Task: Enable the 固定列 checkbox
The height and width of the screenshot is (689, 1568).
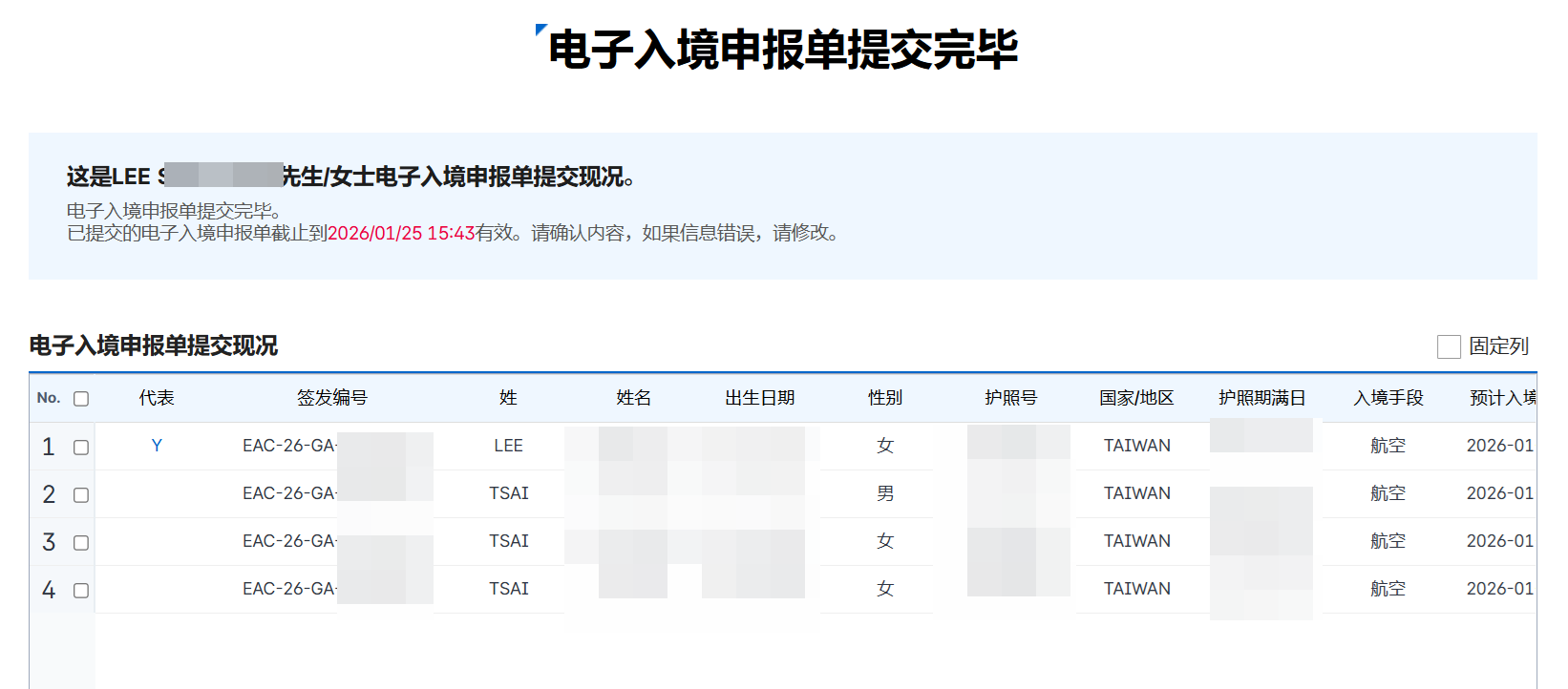Action: [1449, 346]
